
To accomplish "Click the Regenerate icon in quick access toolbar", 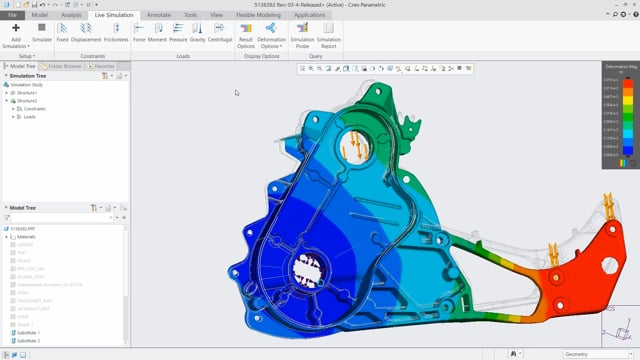I will click(67, 5).
